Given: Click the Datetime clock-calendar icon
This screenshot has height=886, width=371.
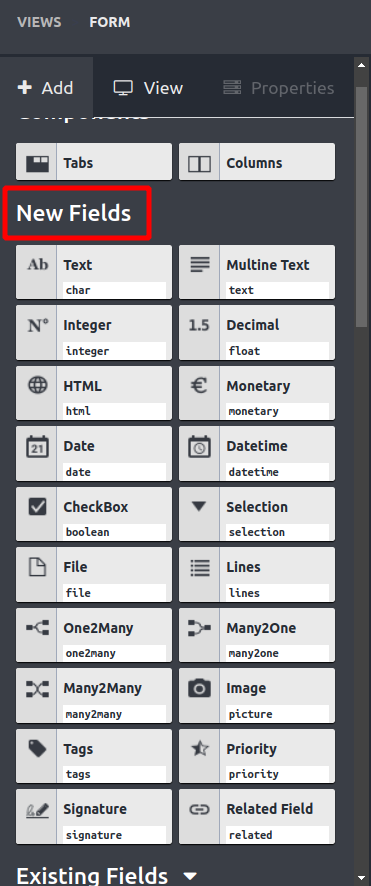Looking at the screenshot, I should (199, 447).
